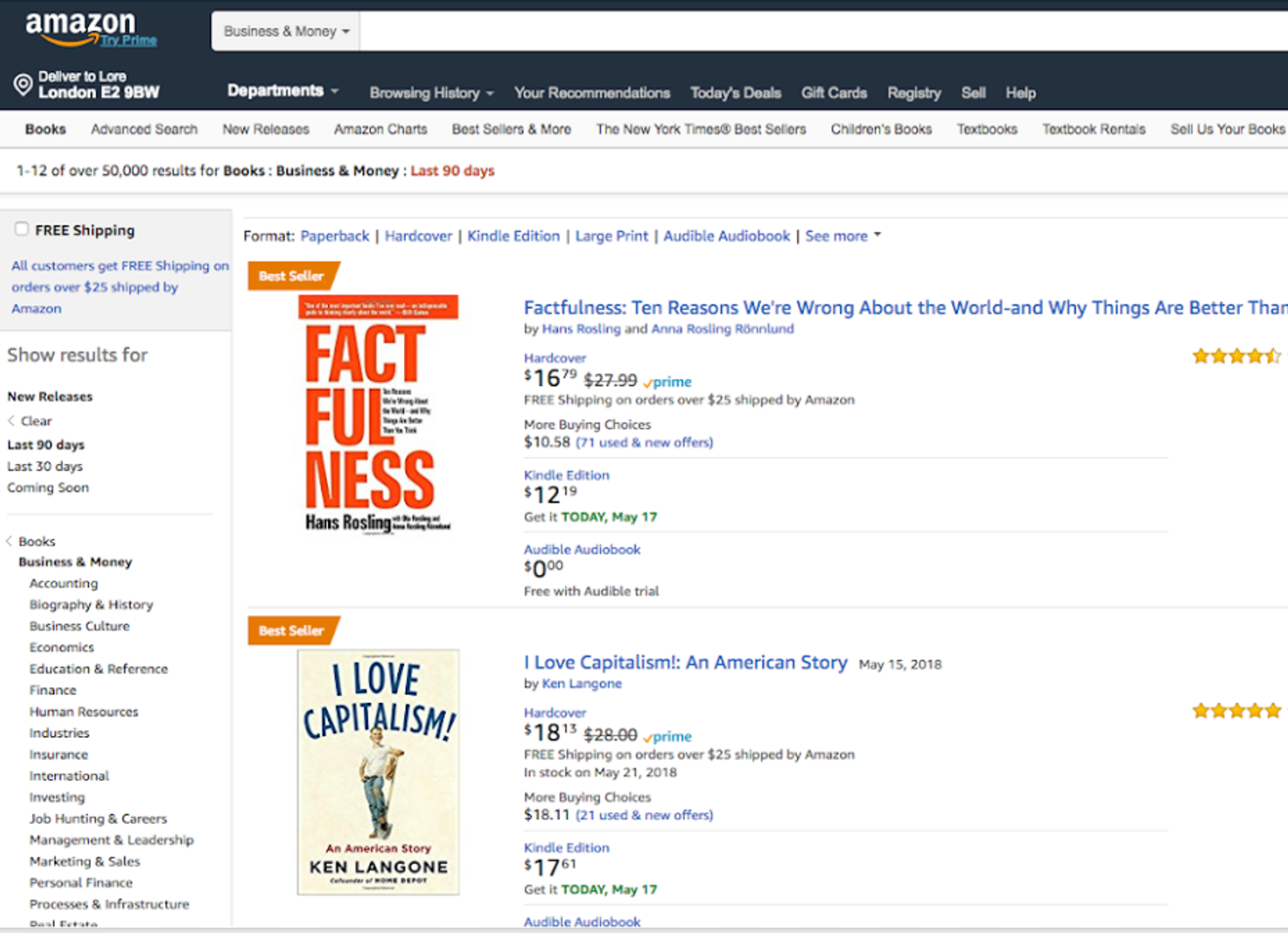The width and height of the screenshot is (1288, 933).
Task: Select the Marketing & Sales category
Action: tap(84, 861)
